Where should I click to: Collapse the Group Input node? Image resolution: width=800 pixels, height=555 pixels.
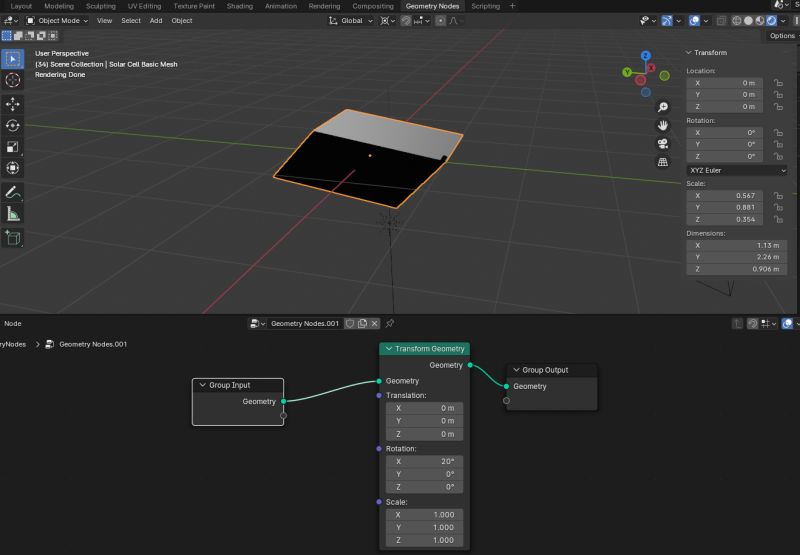(x=203, y=385)
